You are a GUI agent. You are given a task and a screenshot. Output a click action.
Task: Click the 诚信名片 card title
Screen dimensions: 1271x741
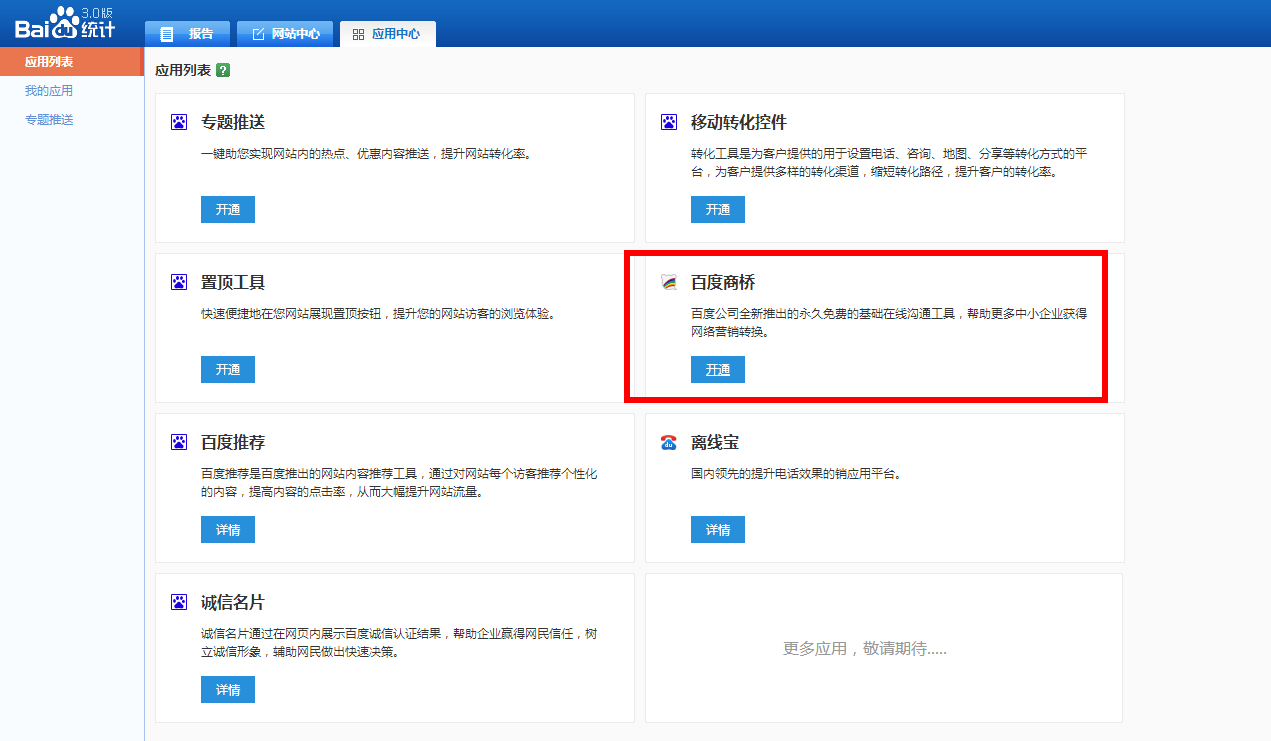pos(233,602)
